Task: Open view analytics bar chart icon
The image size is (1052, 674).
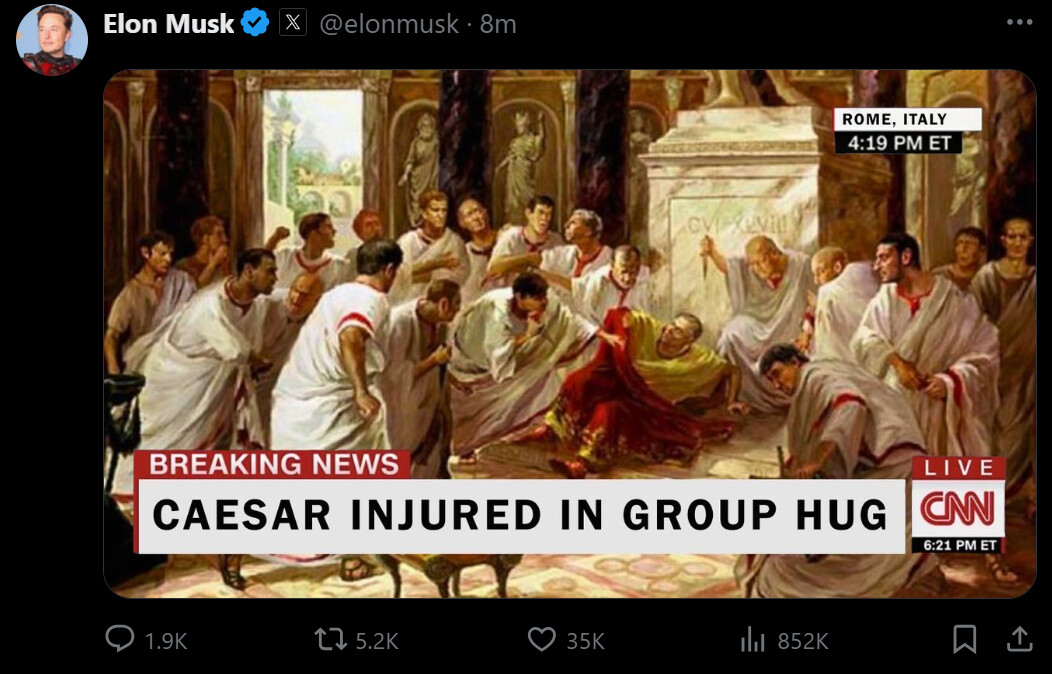Action: 752,640
